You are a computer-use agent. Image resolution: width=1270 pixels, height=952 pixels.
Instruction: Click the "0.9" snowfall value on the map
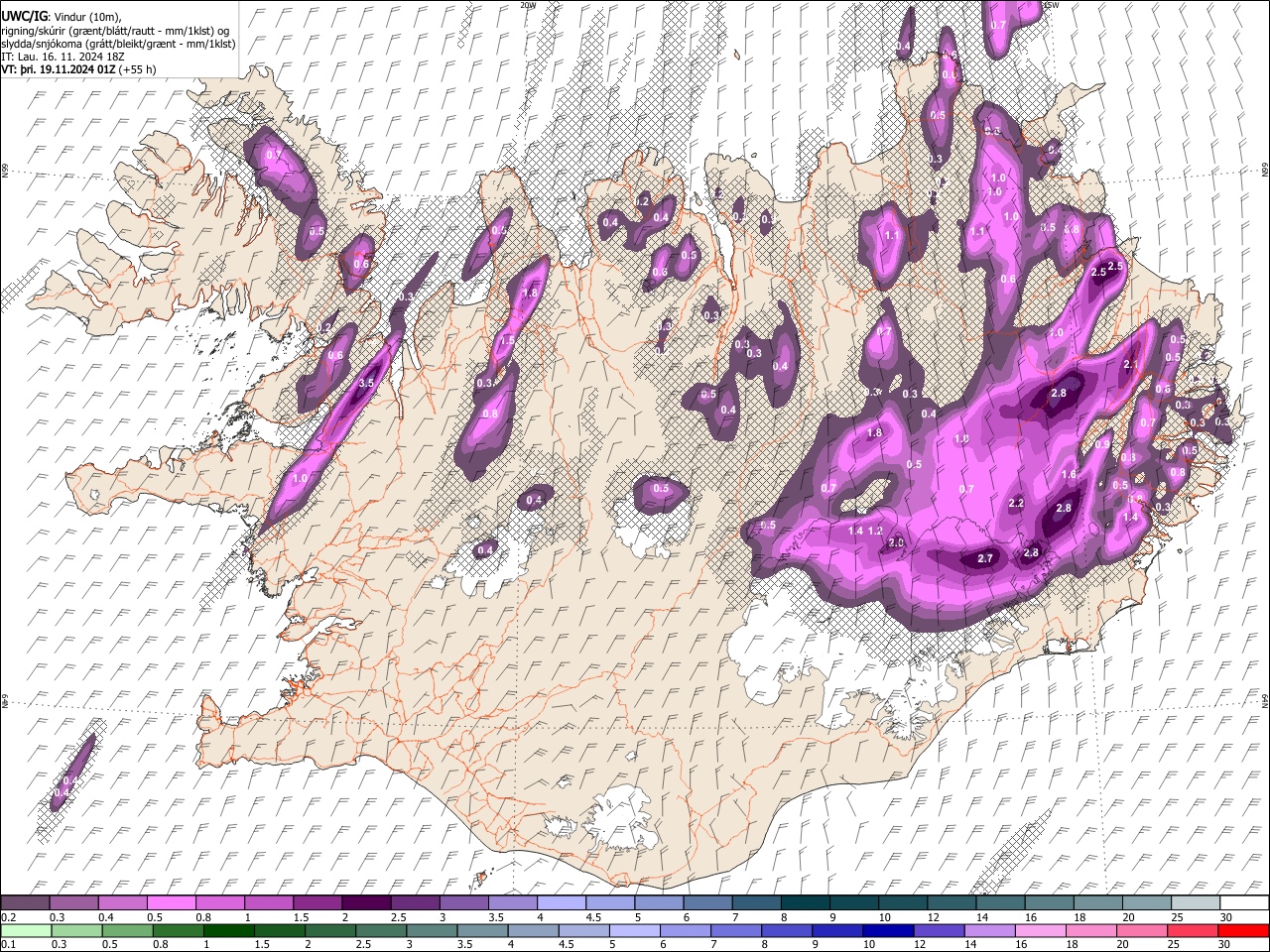(x=1102, y=445)
